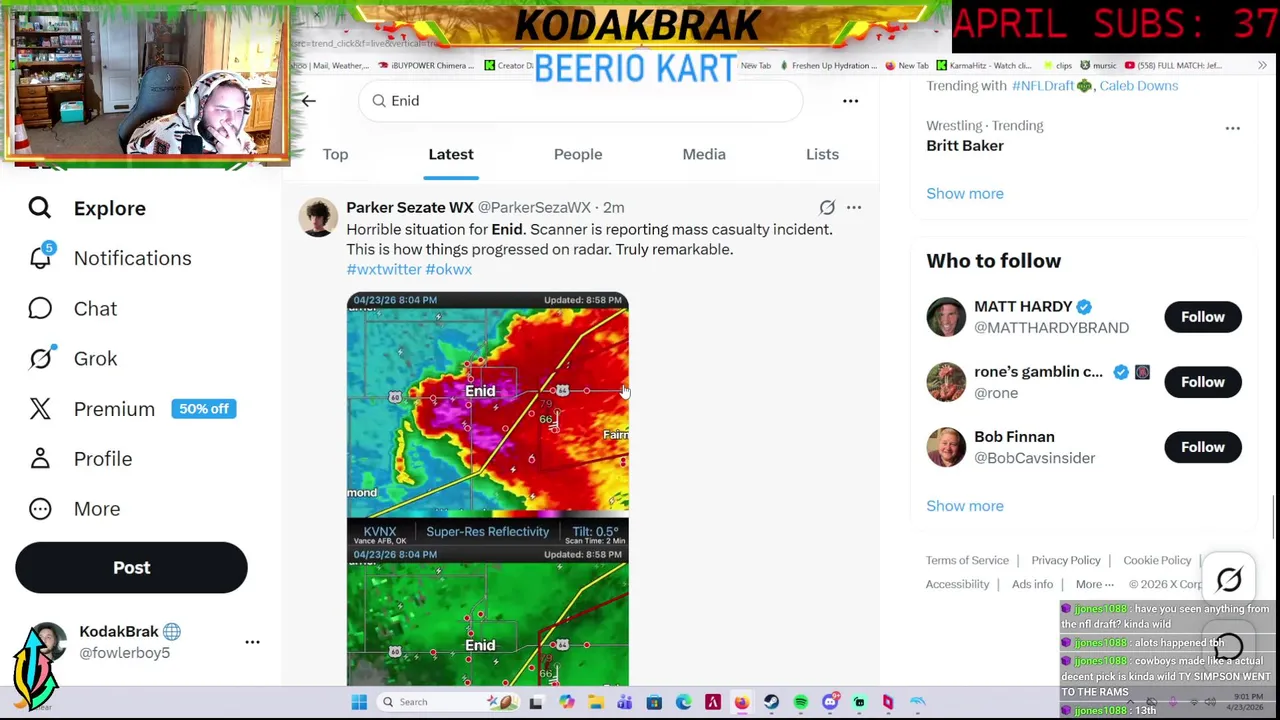This screenshot has height=720, width=1280.
Task: Click the Windows taskbar search box
Action: click(x=448, y=702)
